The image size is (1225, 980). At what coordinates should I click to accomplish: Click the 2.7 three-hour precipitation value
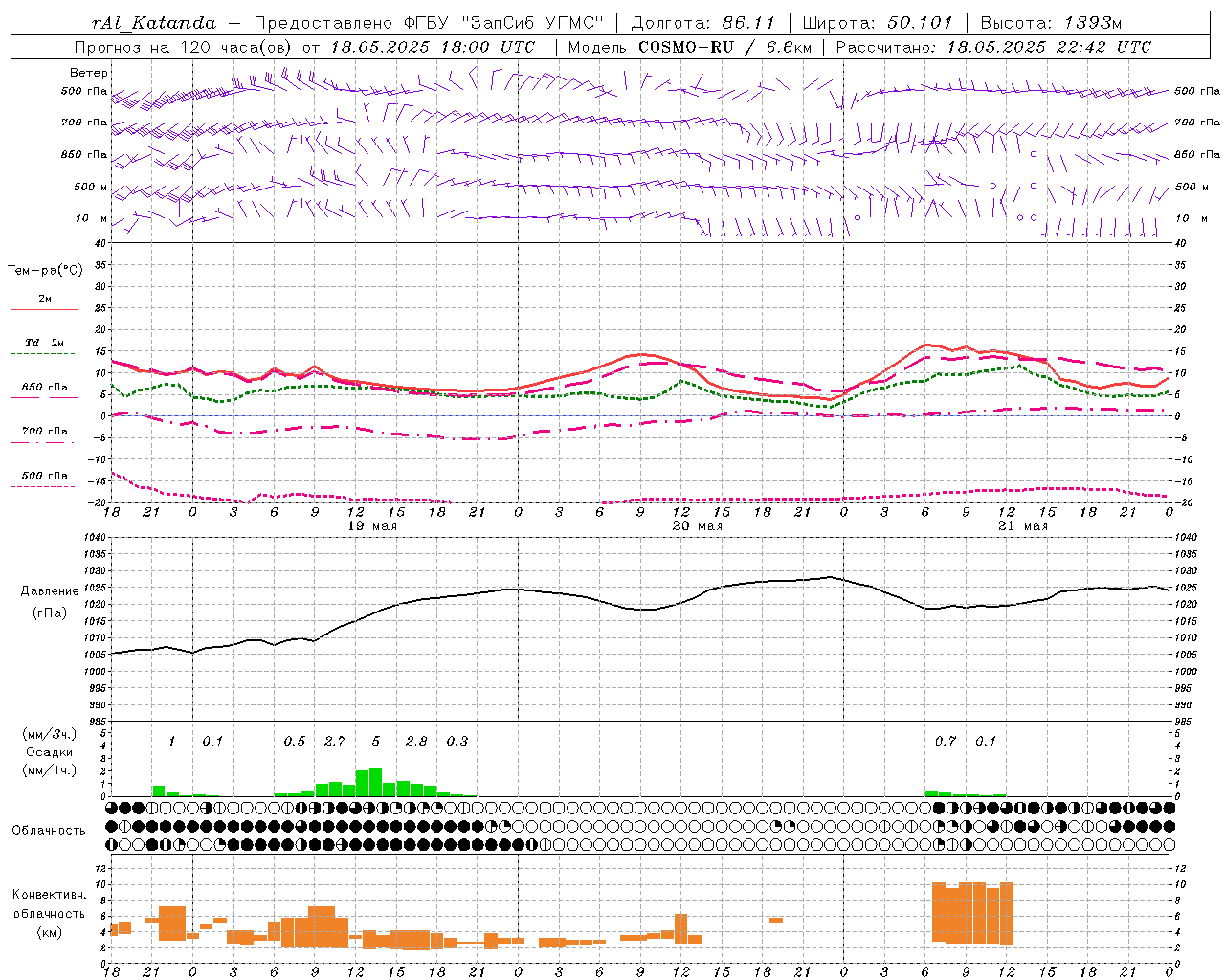click(x=335, y=742)
